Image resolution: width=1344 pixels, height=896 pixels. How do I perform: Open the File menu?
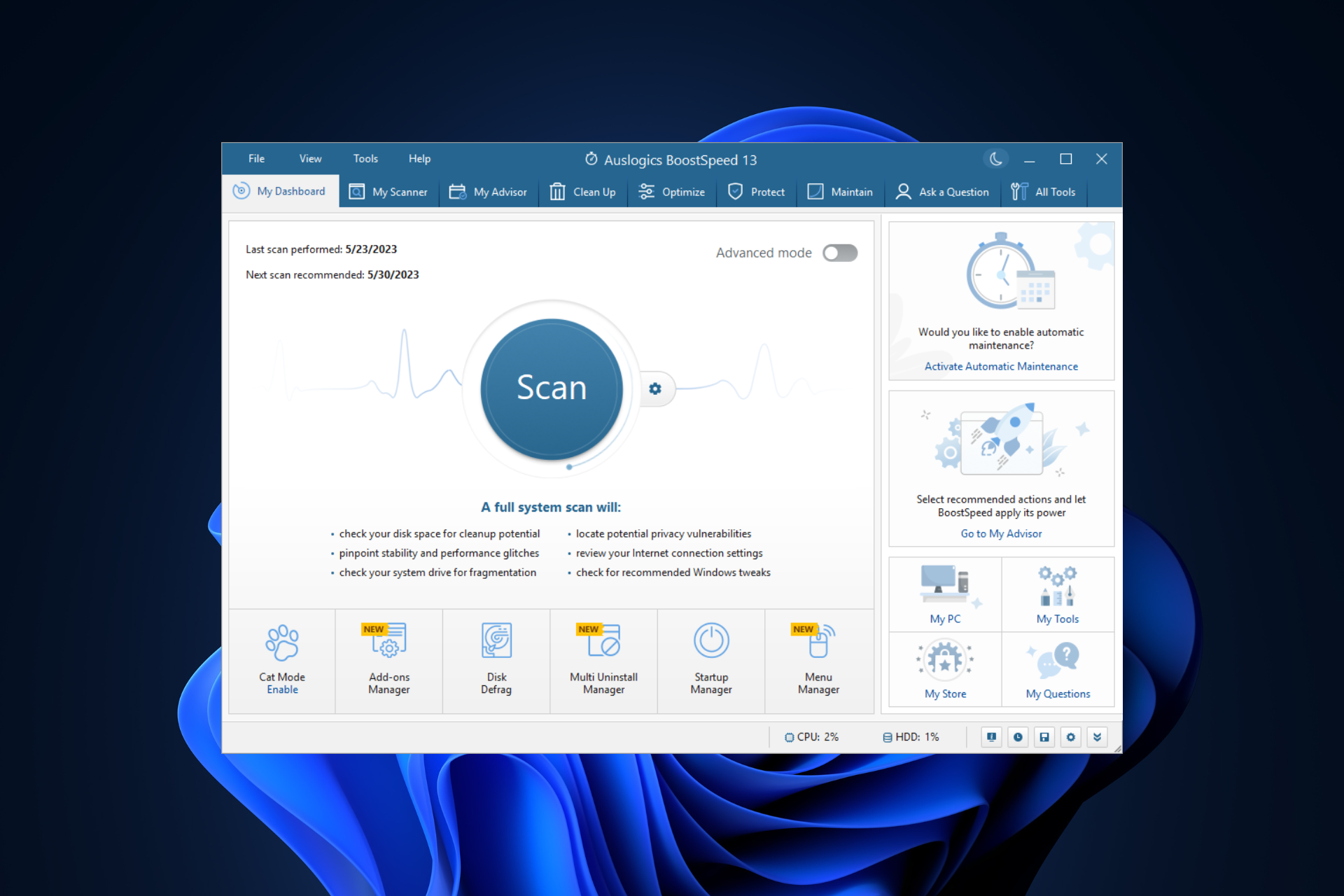click(x=256, y=159)
